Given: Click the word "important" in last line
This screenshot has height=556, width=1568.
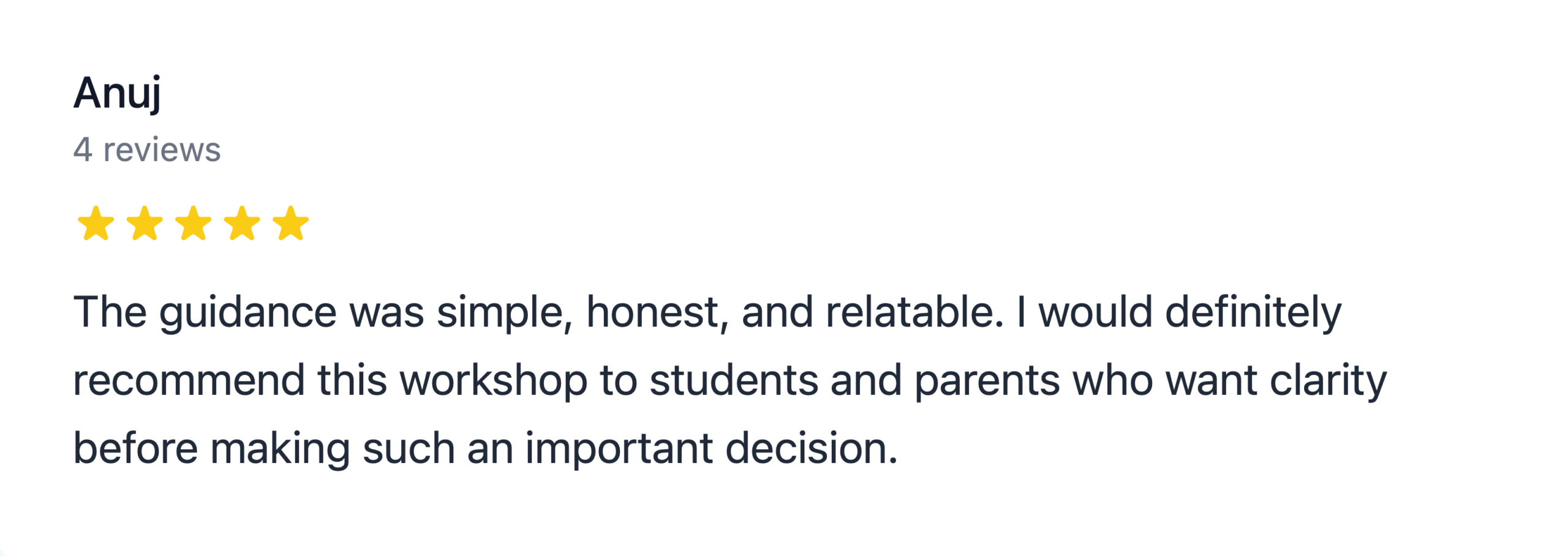Looking at the screenshot, I should point(619,449).
